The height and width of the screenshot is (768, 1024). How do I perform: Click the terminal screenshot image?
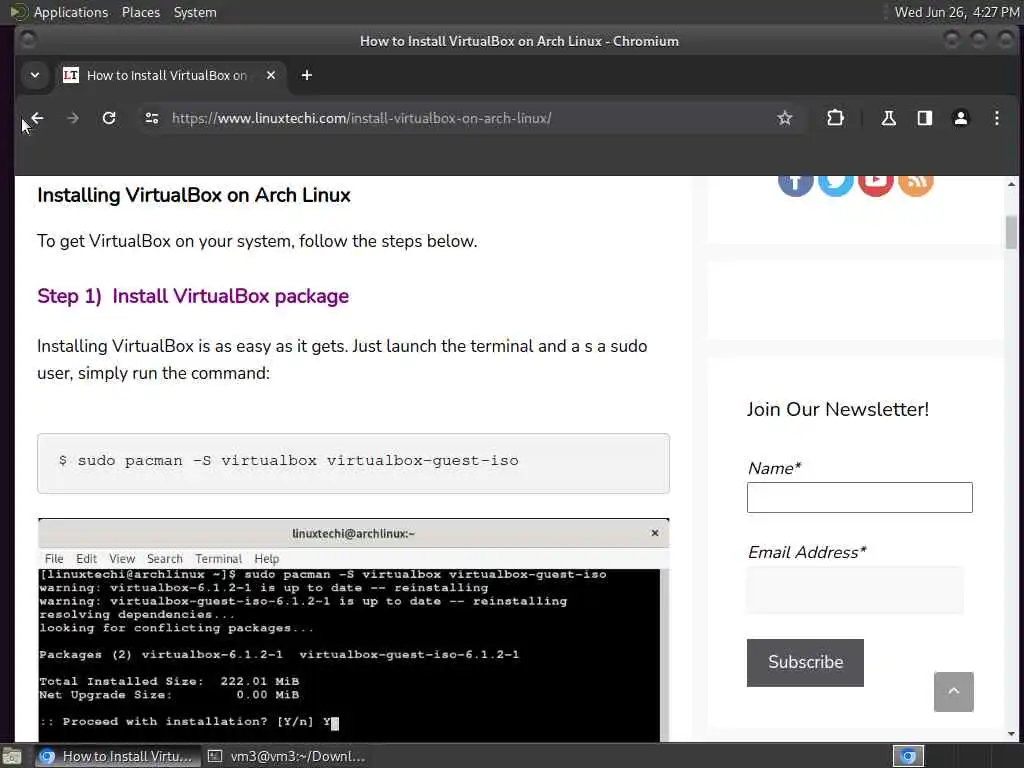pyautogui.click(x=353, y=630)
